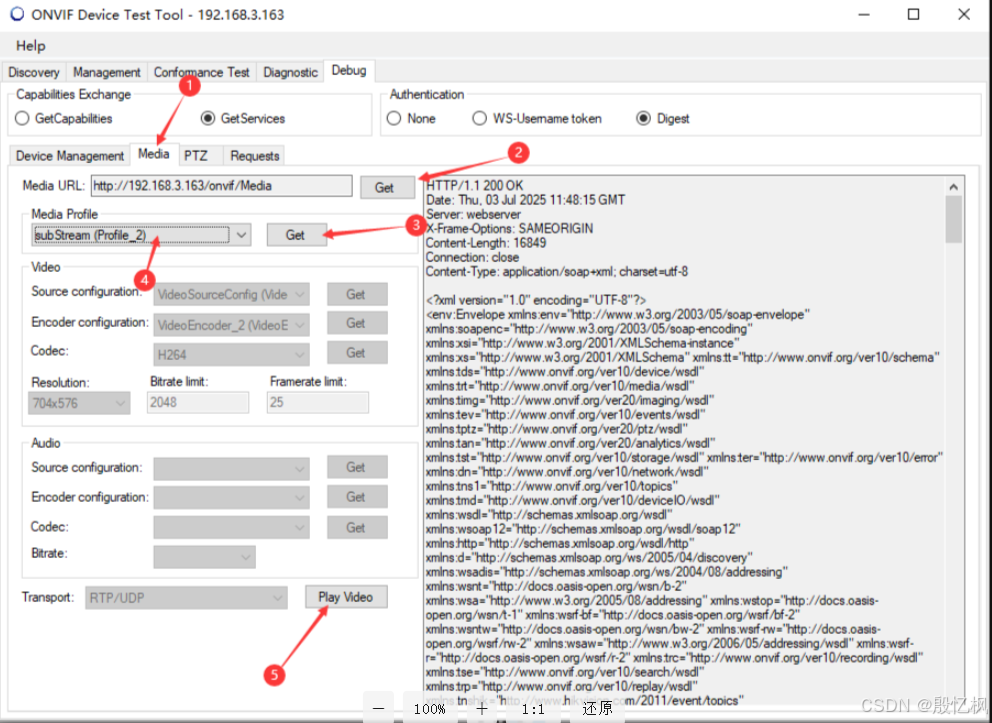
Task: Click the 还原 restore viewer button
Action: pos(597,708)
